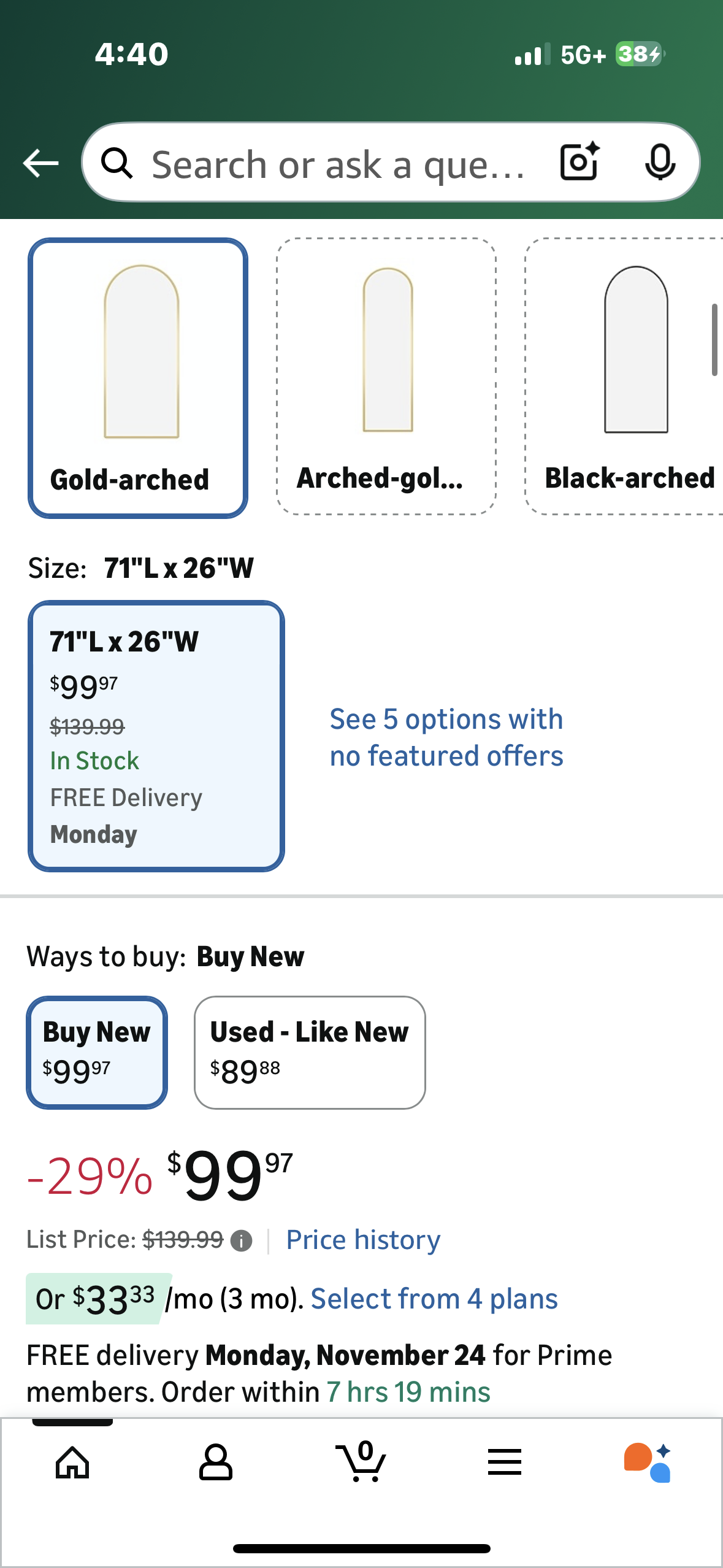Tap the back arrow icon
Screen dimensions: 723x1568
coord(40,163)
